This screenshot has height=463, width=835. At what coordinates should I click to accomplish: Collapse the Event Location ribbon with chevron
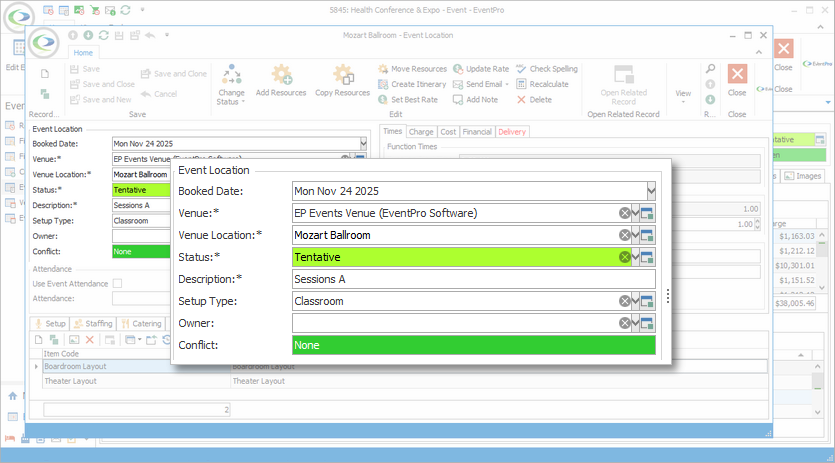759,52
